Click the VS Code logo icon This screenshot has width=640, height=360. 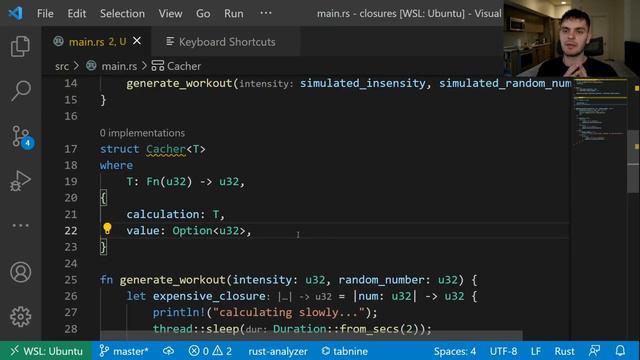[16, 13]
